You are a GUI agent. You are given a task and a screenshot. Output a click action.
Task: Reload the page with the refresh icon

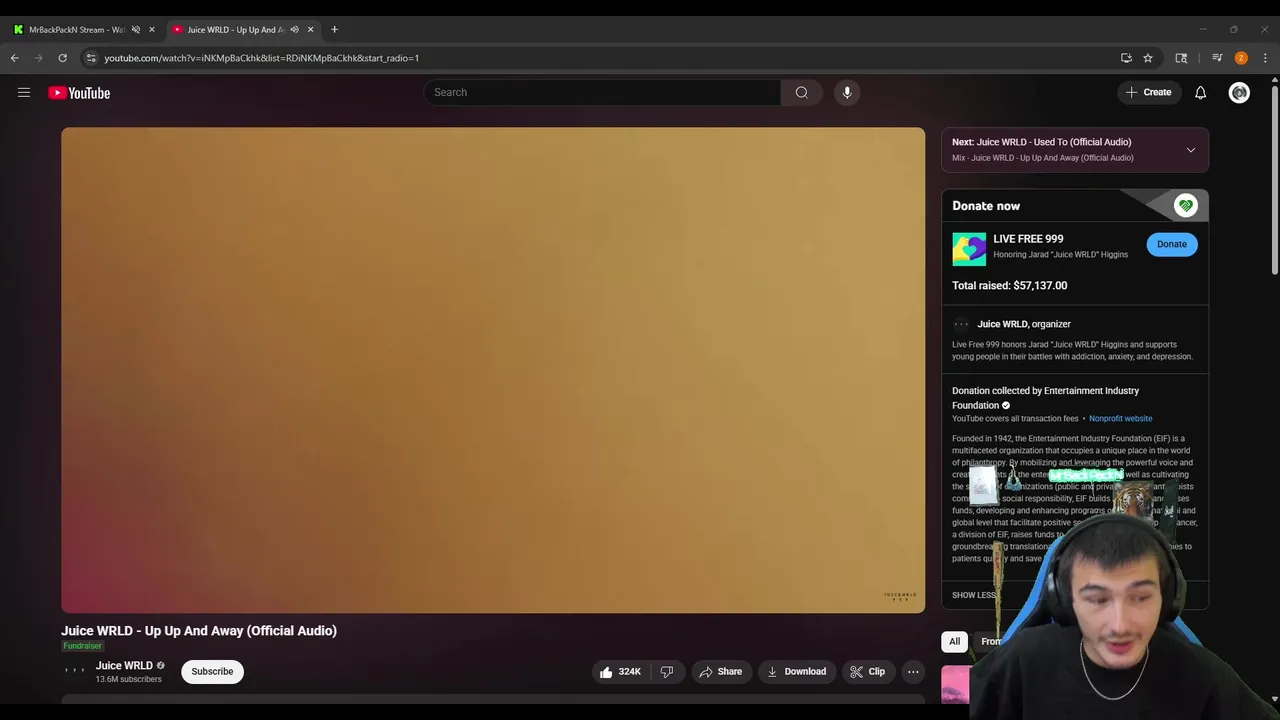click(x=62, y=58)
